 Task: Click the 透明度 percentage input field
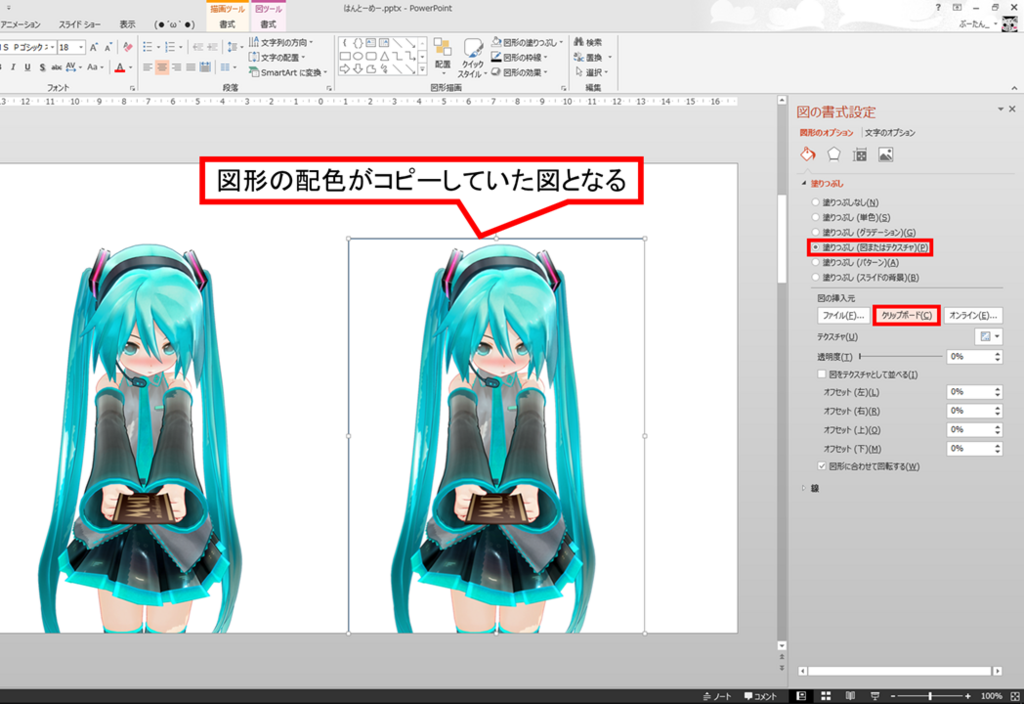coord(970,357)
